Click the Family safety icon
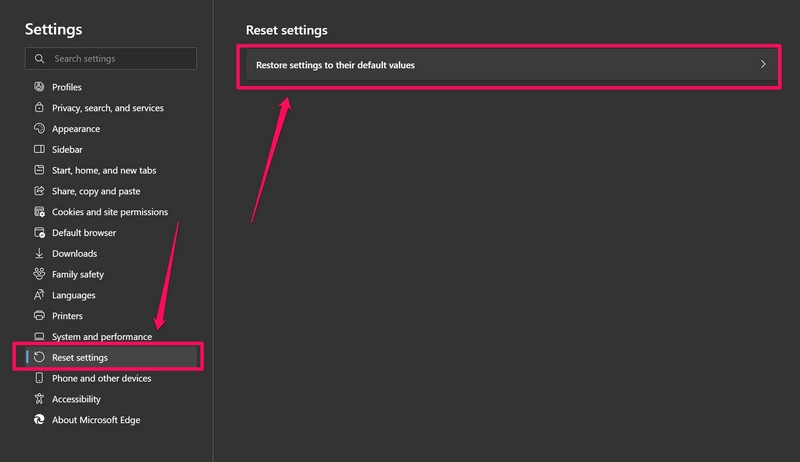The height and width of the screenshot is (462, 800). pos(39,274)
